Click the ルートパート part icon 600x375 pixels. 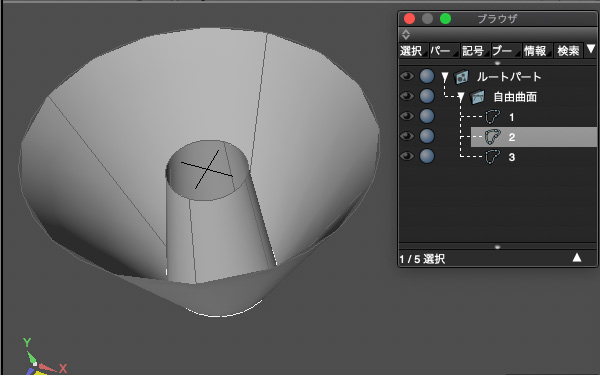pos(462,77)
